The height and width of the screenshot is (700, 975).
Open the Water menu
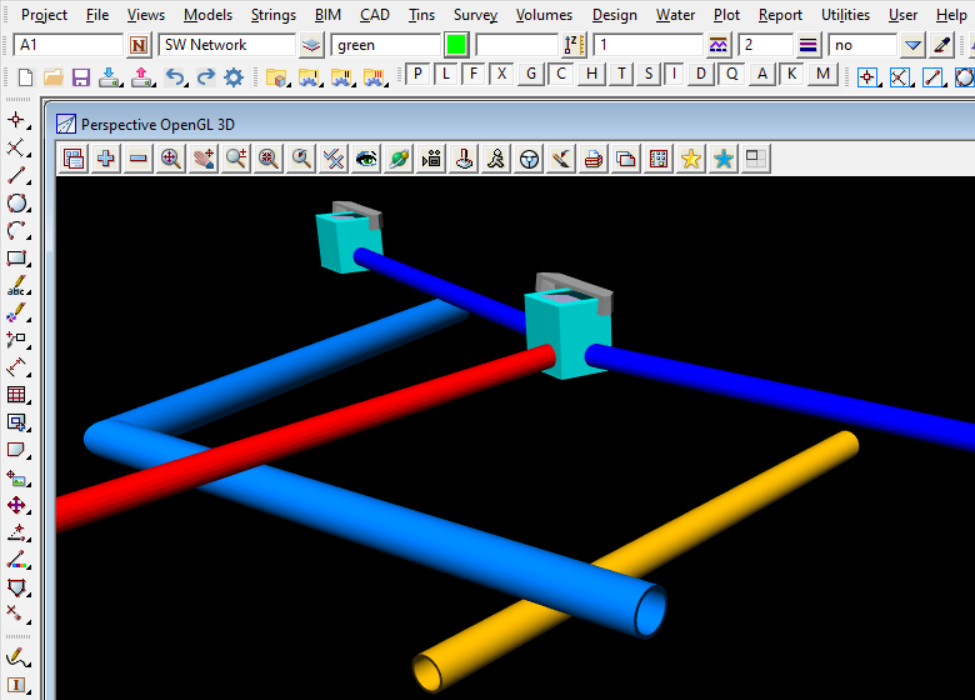[675, 14]
